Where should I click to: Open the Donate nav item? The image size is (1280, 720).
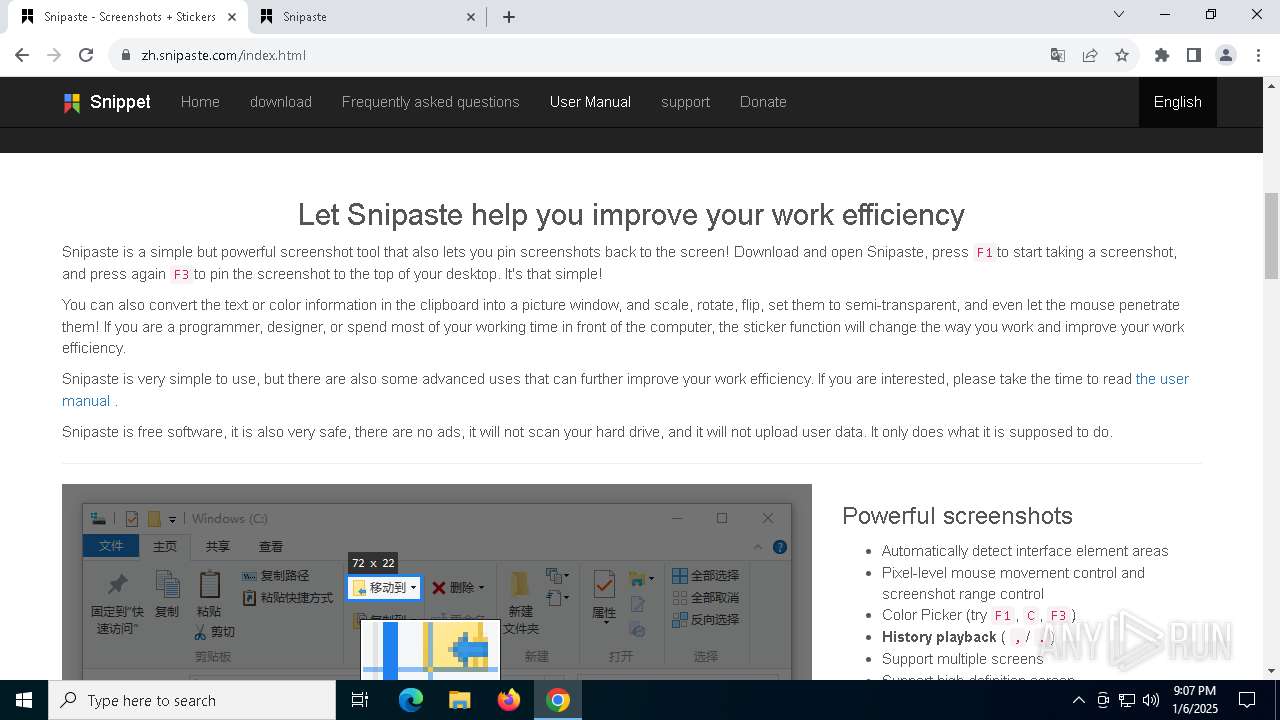pos(763,102)
